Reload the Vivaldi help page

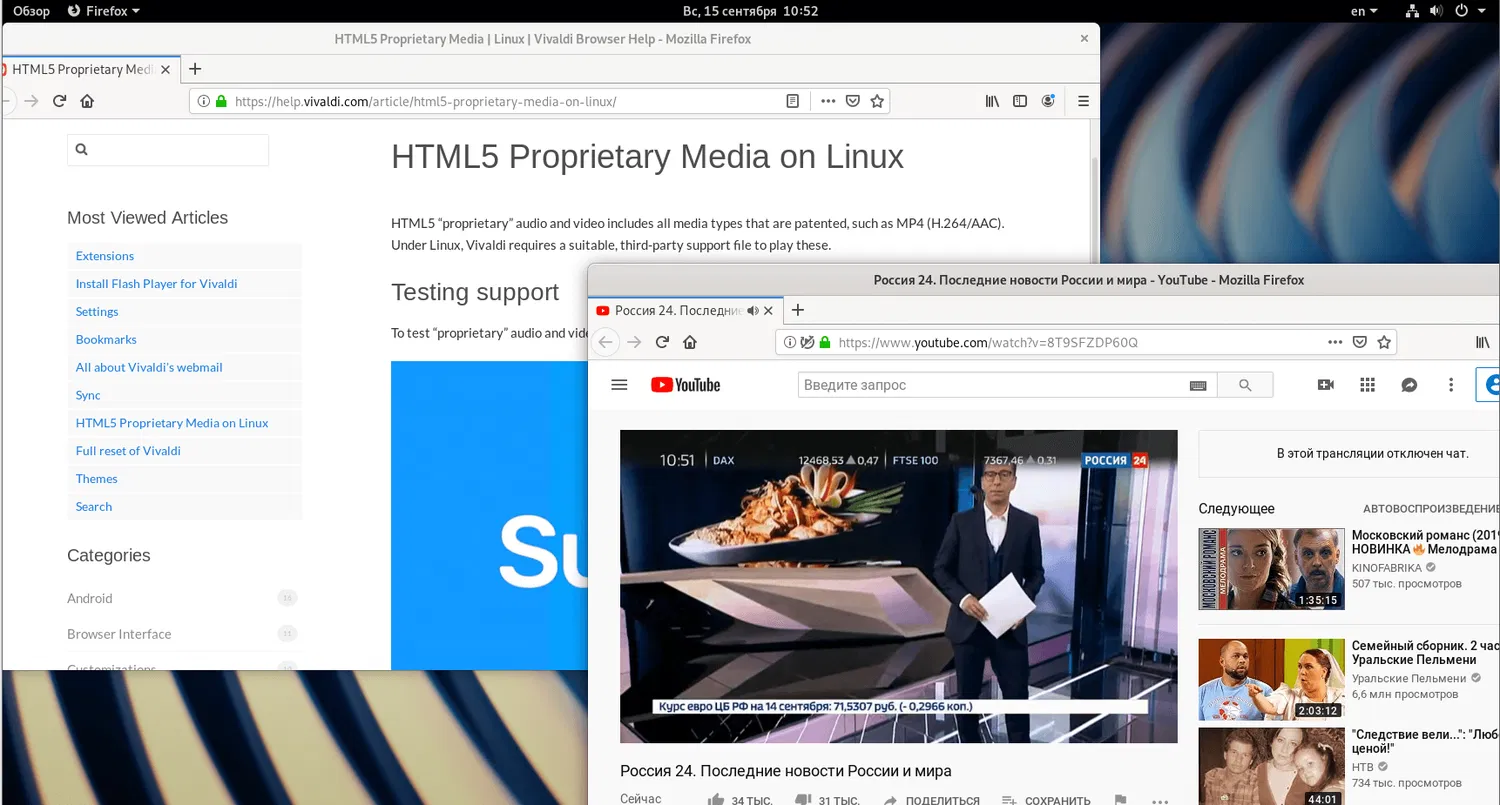(x=59, y=101)
